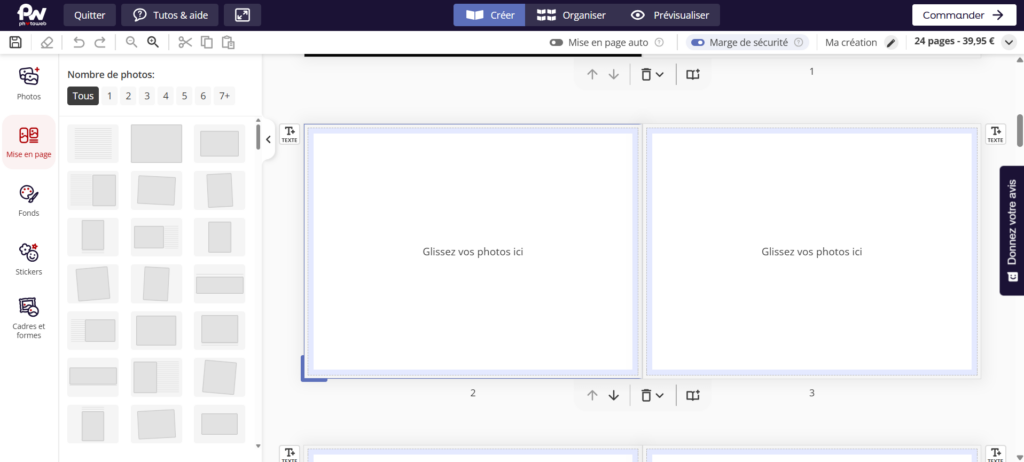Switch to the Prévisualiser tab

click(x=671, y=15)
